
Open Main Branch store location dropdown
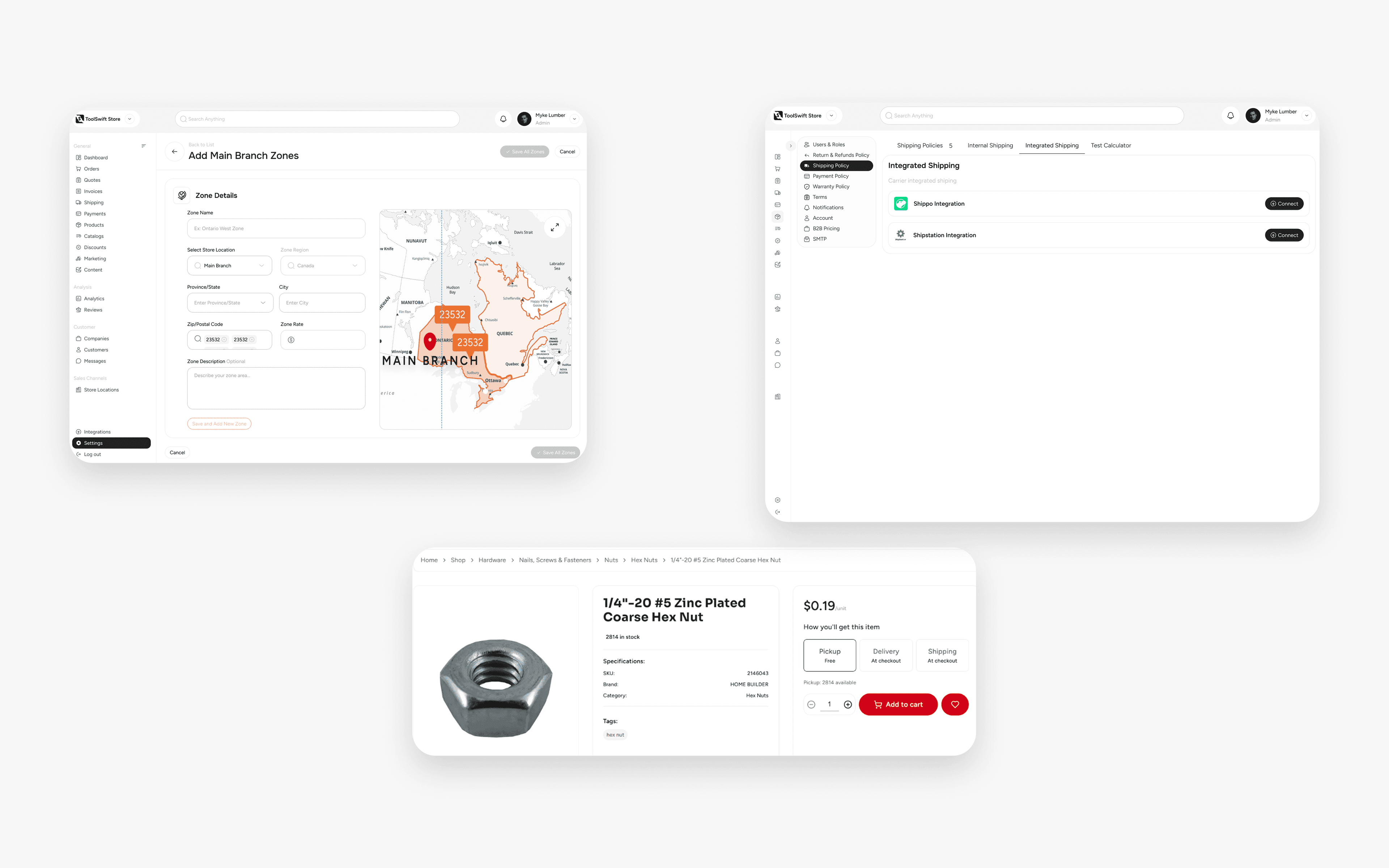click(230, 265)
